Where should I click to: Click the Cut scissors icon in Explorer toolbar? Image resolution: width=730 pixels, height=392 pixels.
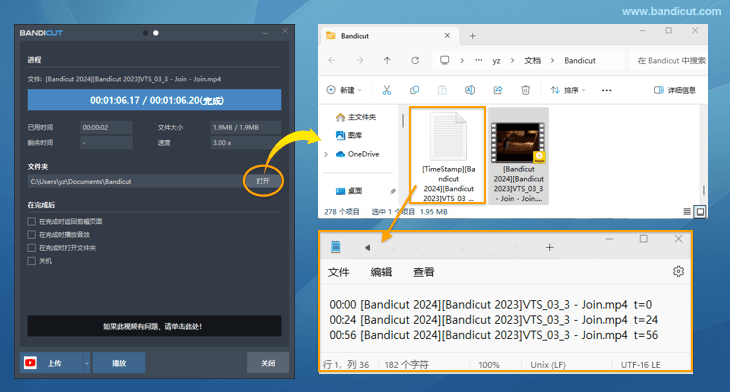(386, 90)
